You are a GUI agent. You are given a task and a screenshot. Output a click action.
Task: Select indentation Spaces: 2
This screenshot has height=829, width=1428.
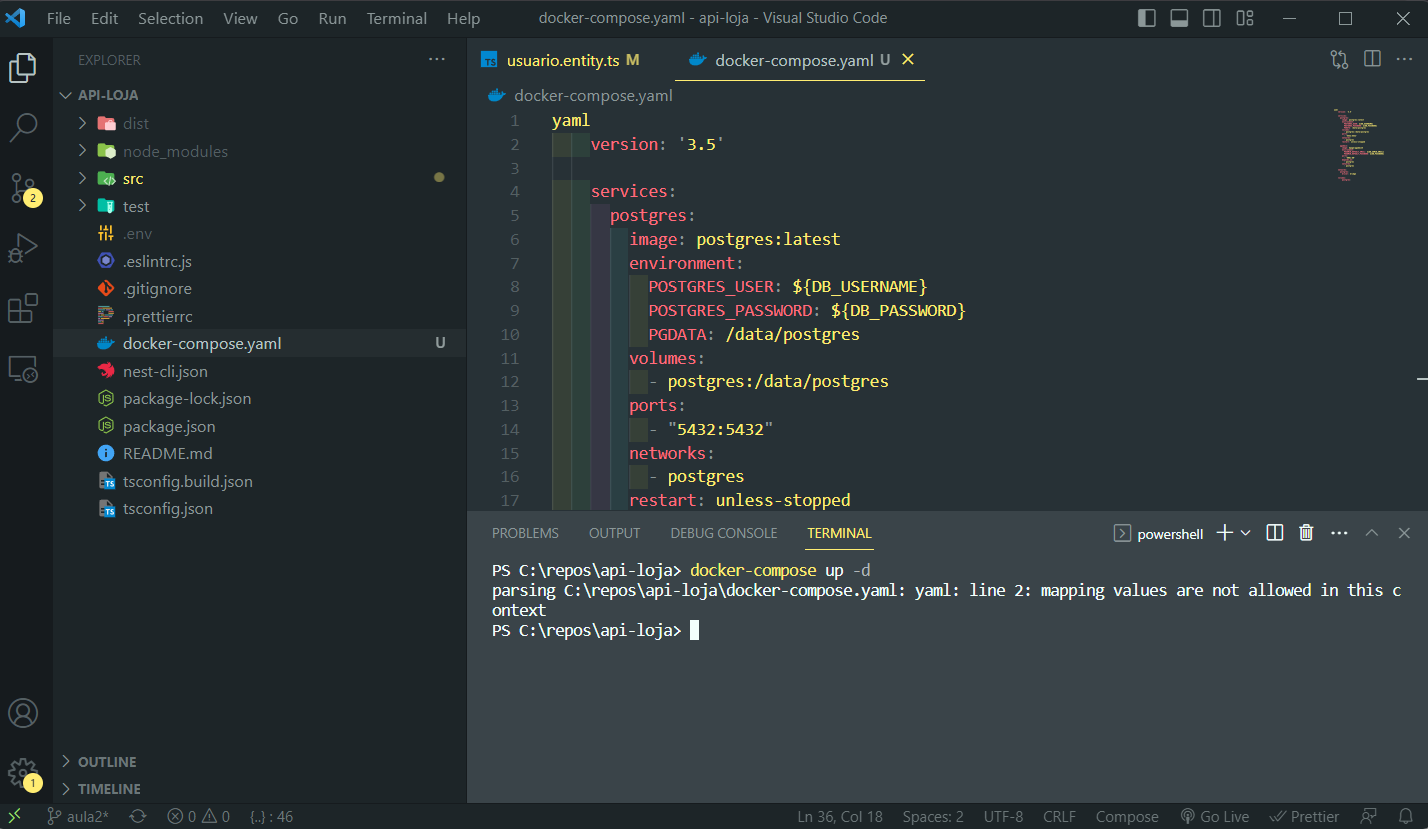[x=933, y=816]
